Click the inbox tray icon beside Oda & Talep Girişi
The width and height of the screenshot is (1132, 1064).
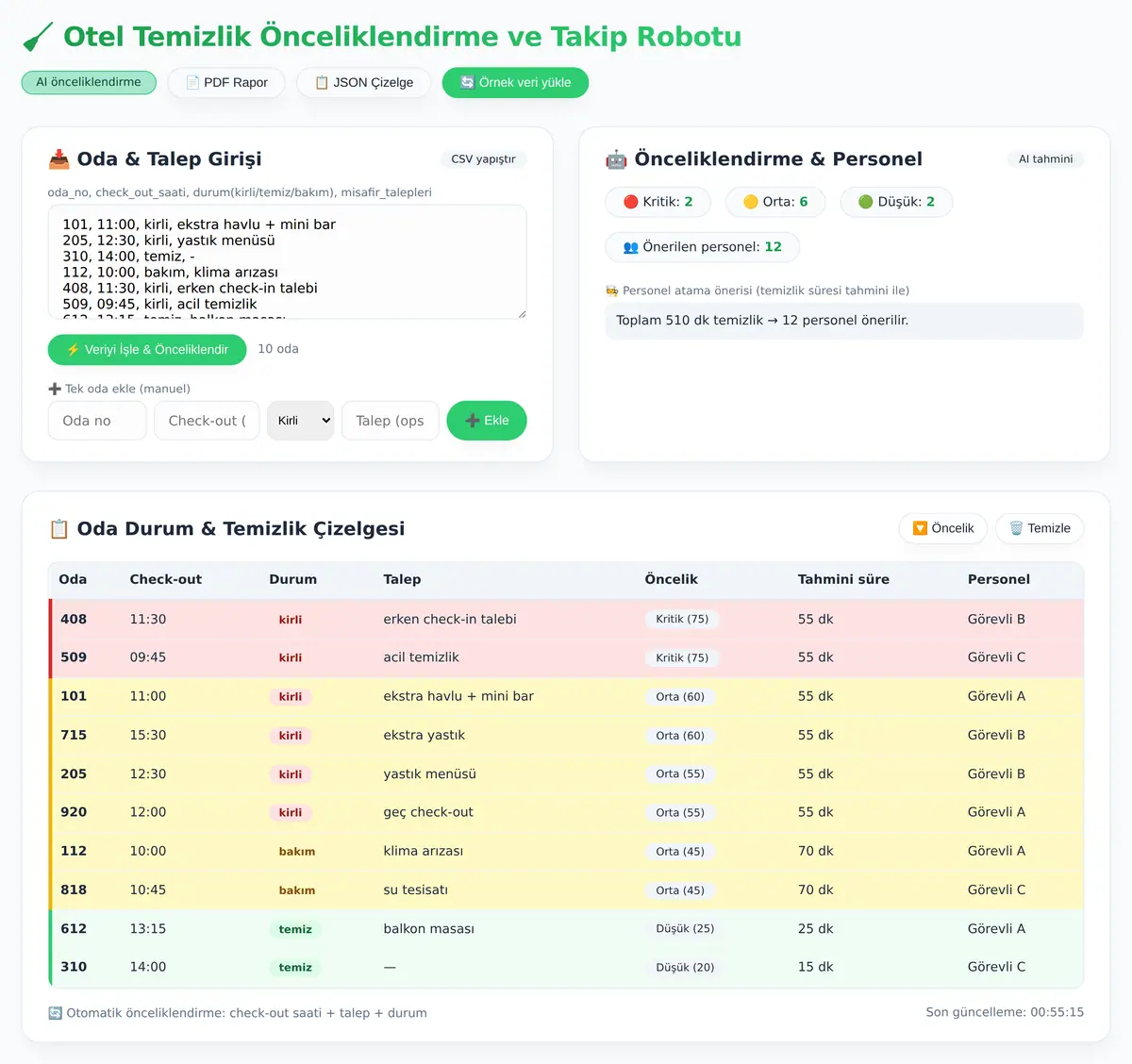pos(59,159)
